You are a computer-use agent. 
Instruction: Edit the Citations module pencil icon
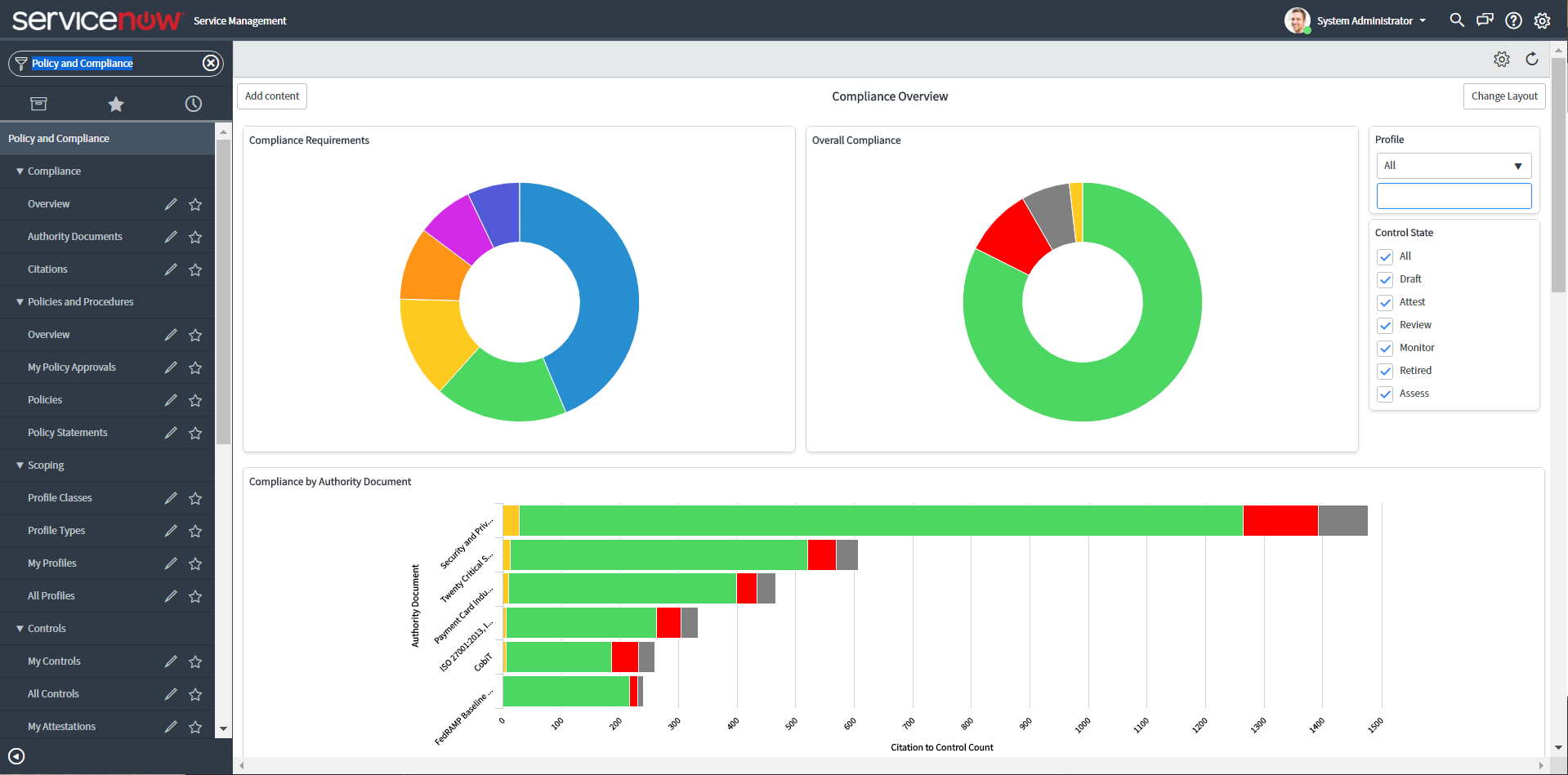click(x=171, y=269)
